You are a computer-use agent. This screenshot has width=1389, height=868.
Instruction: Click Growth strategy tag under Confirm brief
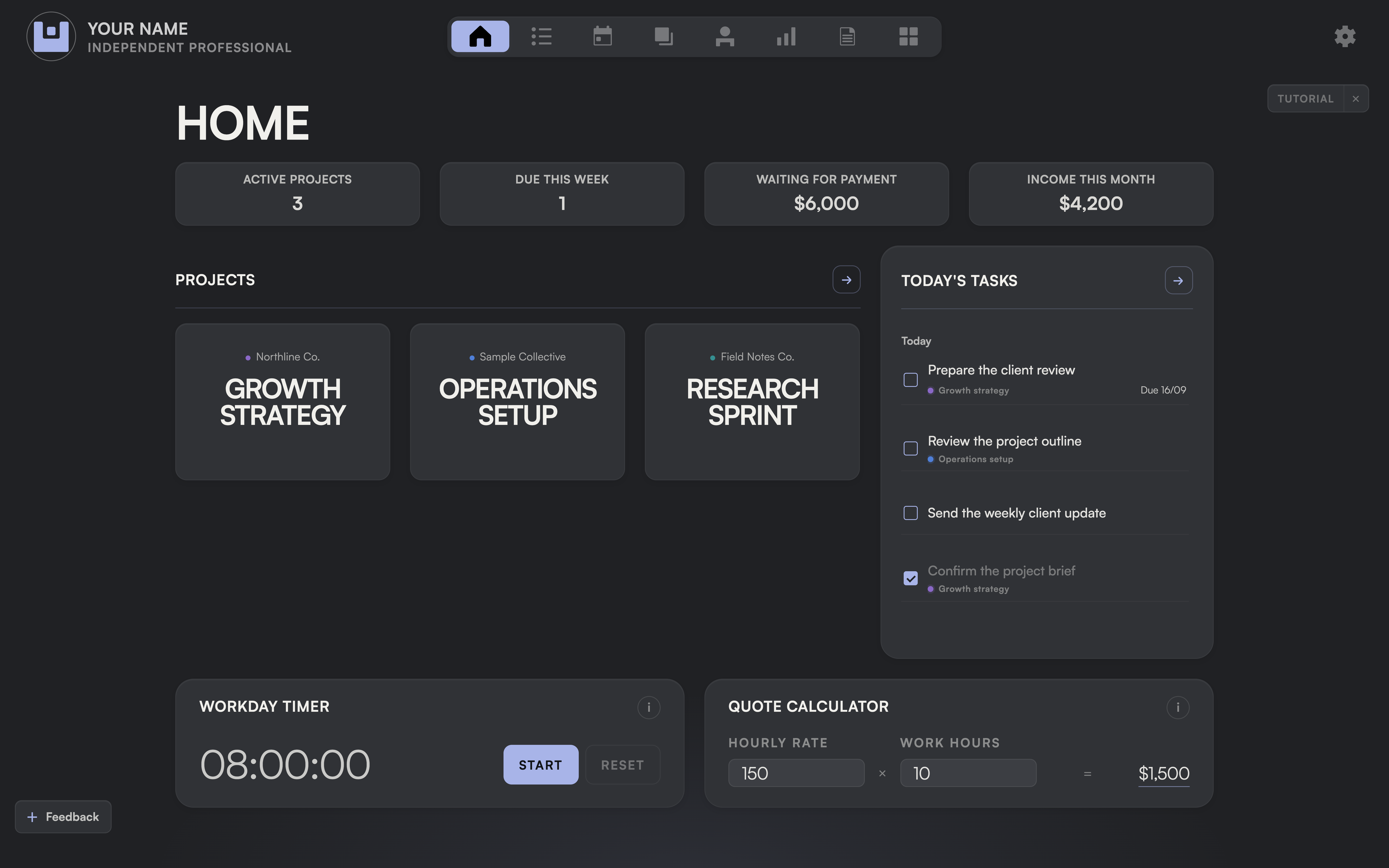click(x=968, y=589)
